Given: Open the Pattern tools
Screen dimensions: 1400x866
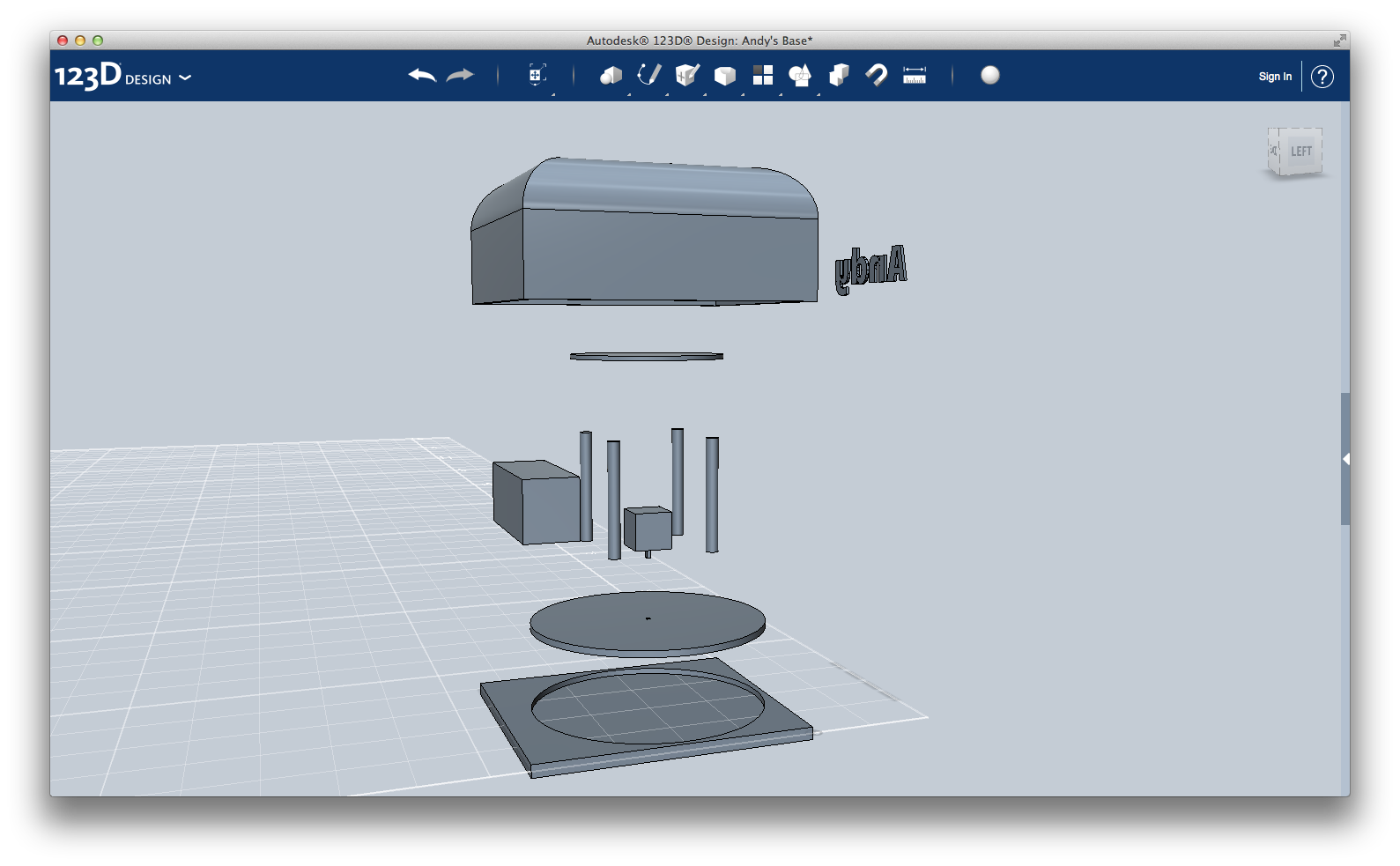Looking at the screenshot, I should 763,75.
